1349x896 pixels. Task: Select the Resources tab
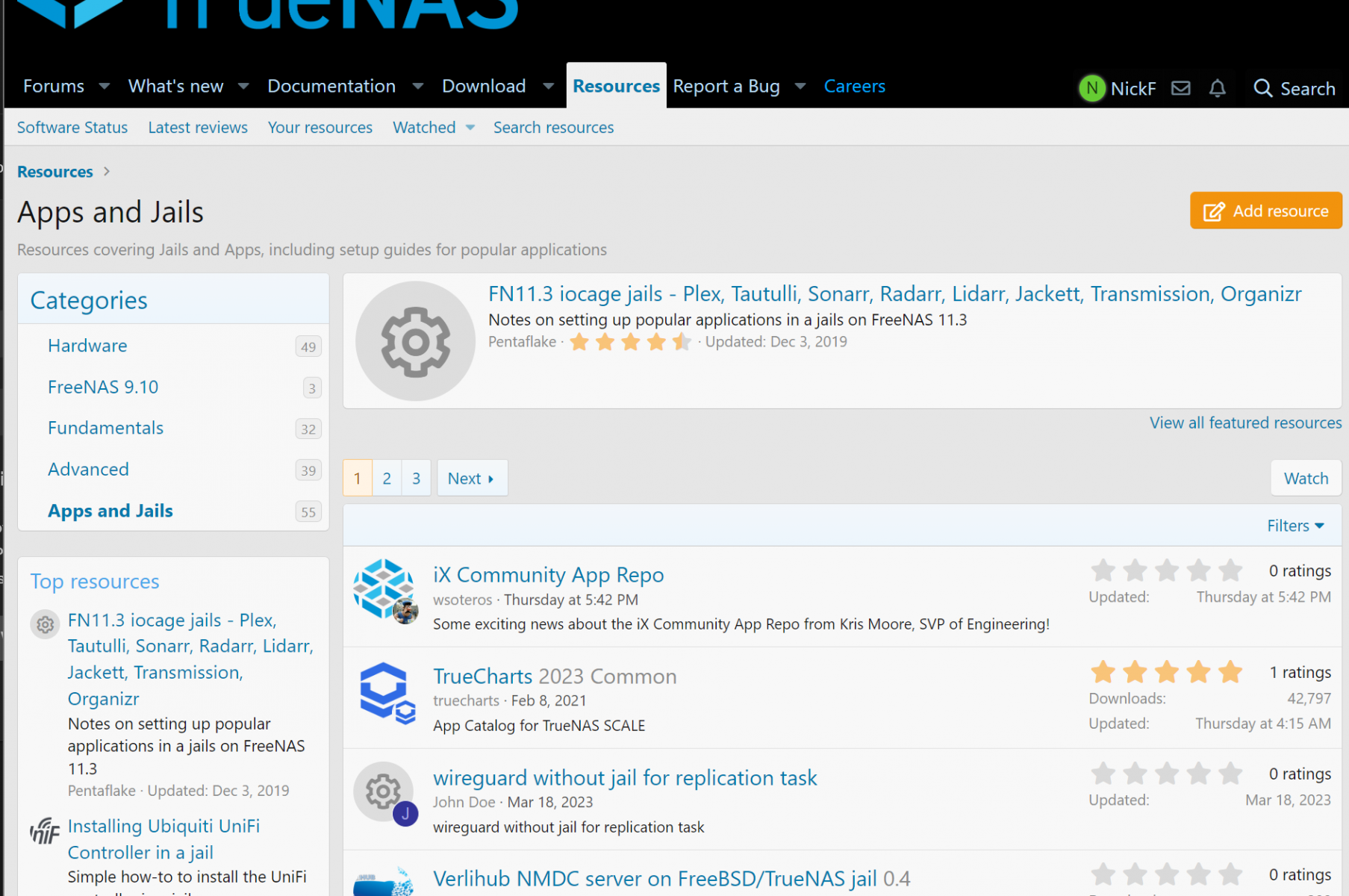pos(617,87)
